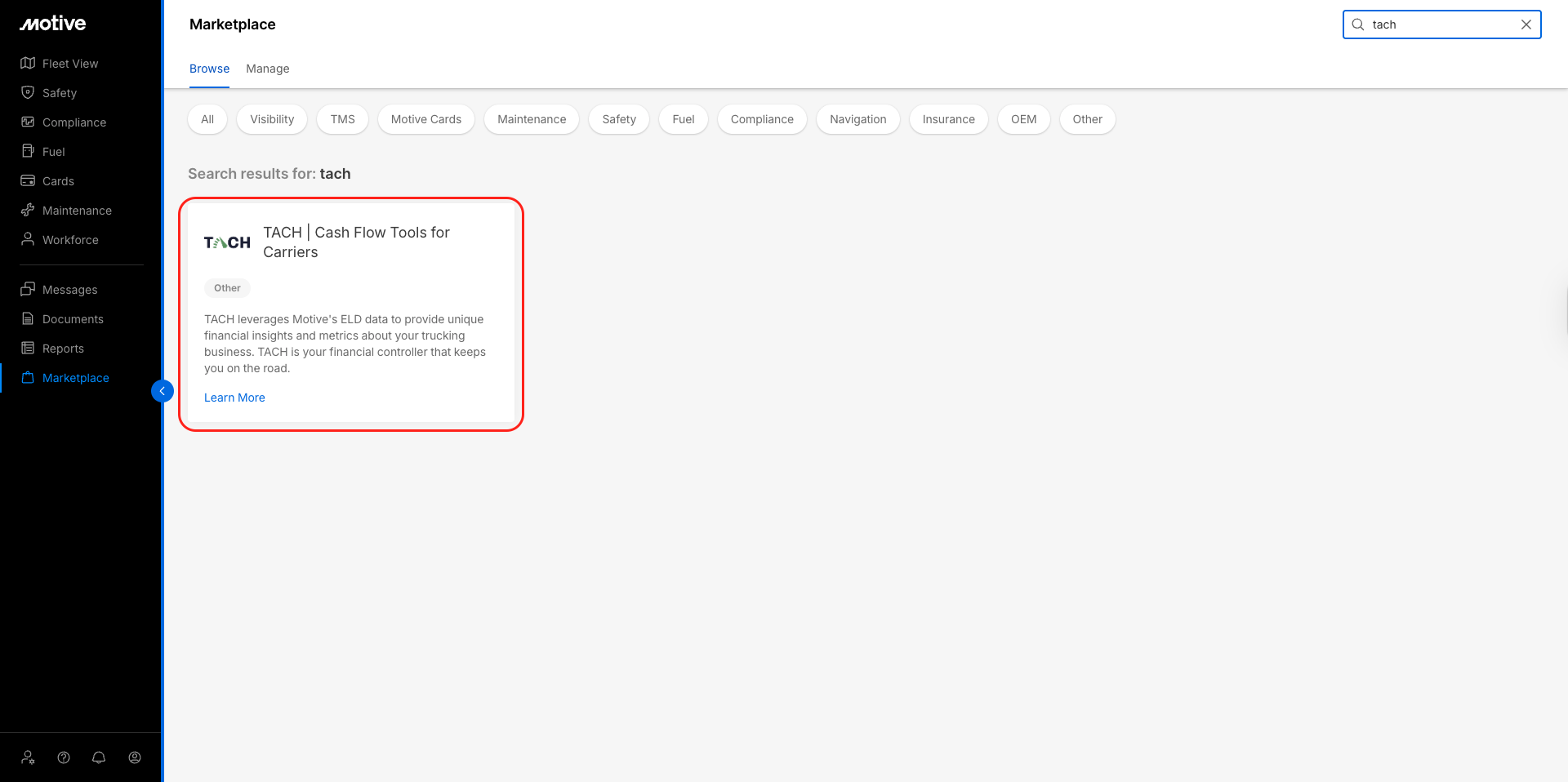Open the profile account icon

tap(135, 758)
